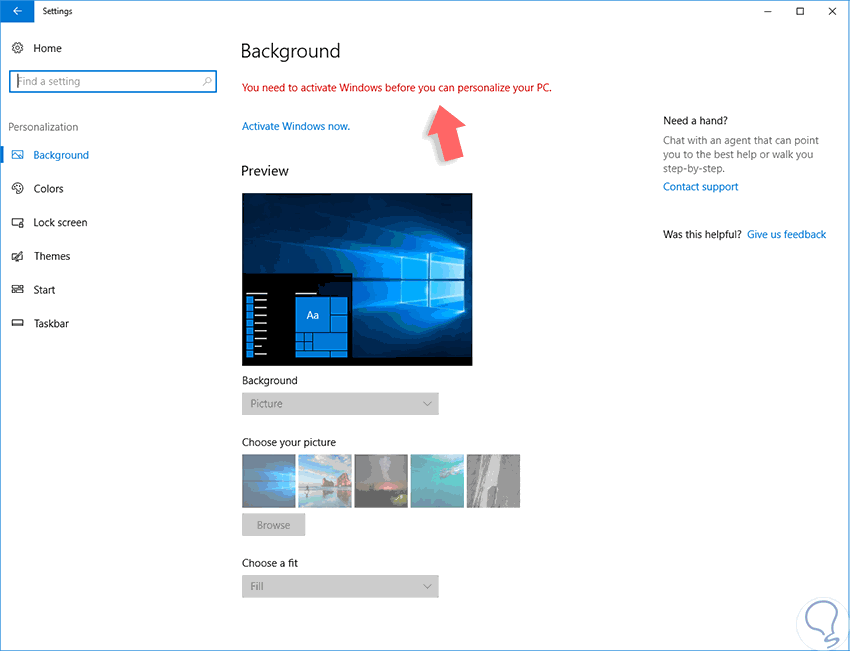The image size is (850, 651).
Task: Click the Lock screen icon
Action: (x=17, y=222)
